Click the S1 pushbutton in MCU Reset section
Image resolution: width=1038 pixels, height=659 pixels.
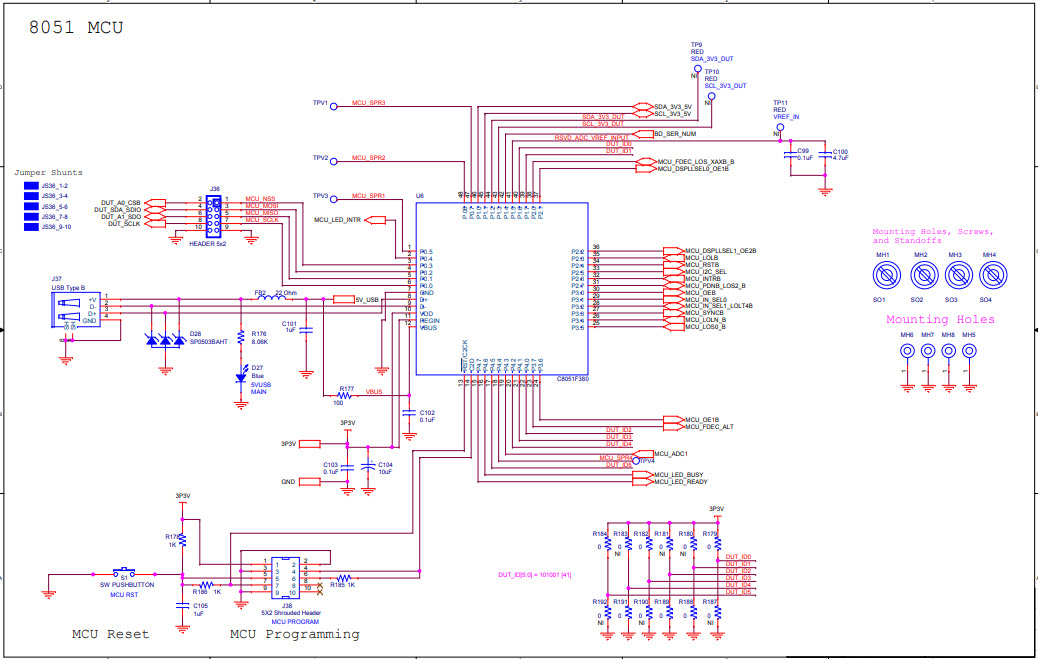126,569
